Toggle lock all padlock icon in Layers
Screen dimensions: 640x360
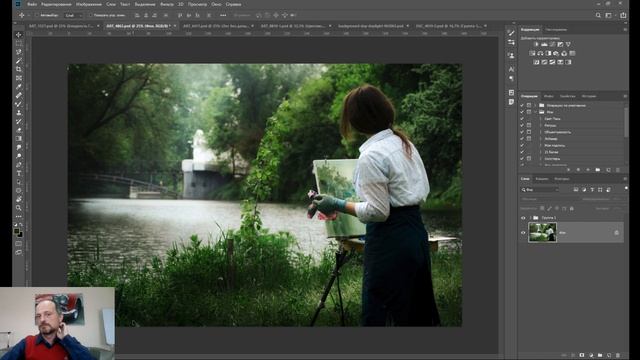(x=571, y=209)
